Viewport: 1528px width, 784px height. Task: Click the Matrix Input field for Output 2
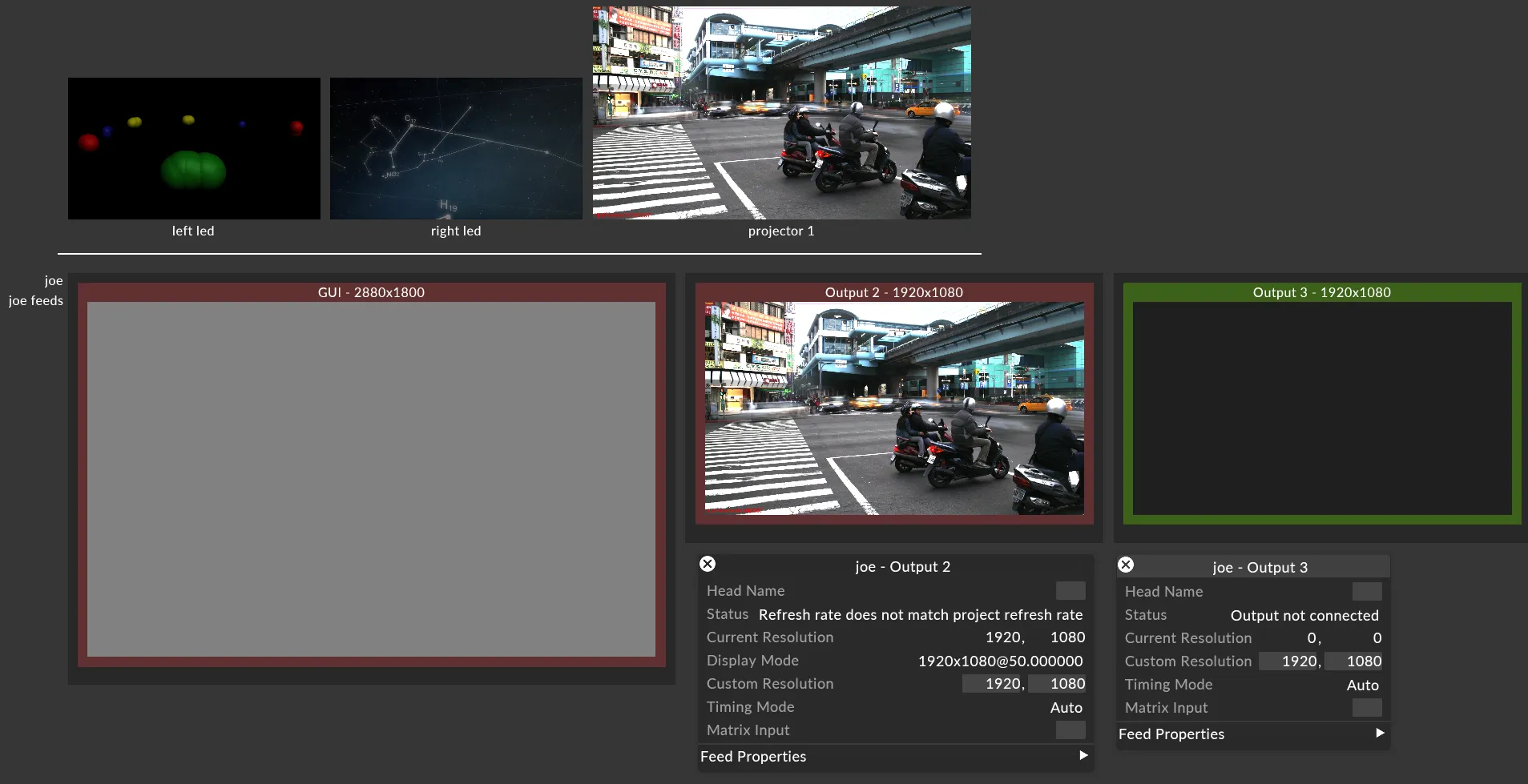[1070, 730]
